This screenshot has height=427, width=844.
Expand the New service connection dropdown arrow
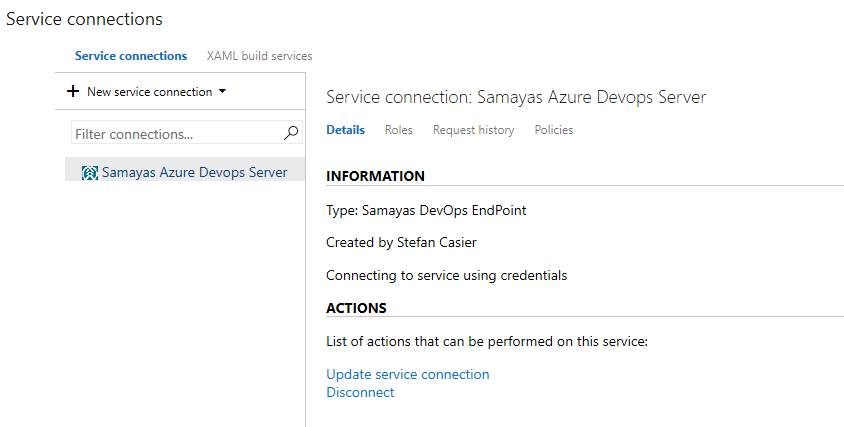click(222, 91)
